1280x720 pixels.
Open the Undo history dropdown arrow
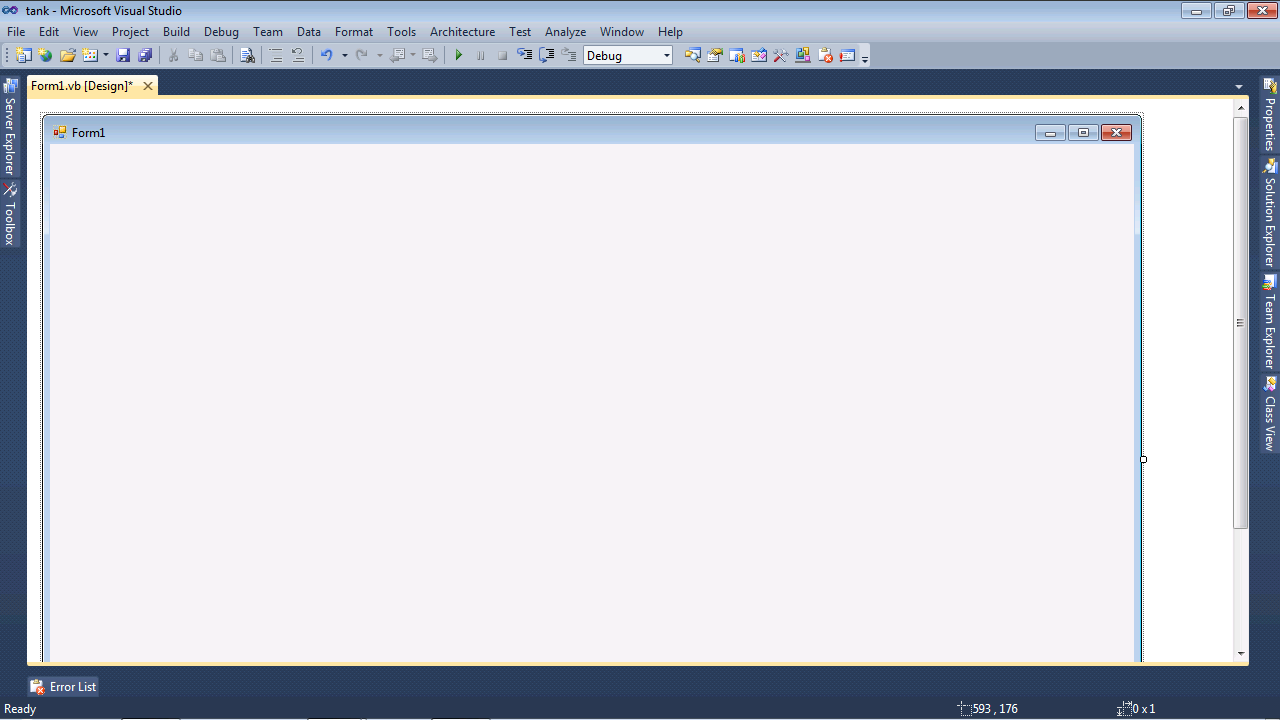point(344,56)
